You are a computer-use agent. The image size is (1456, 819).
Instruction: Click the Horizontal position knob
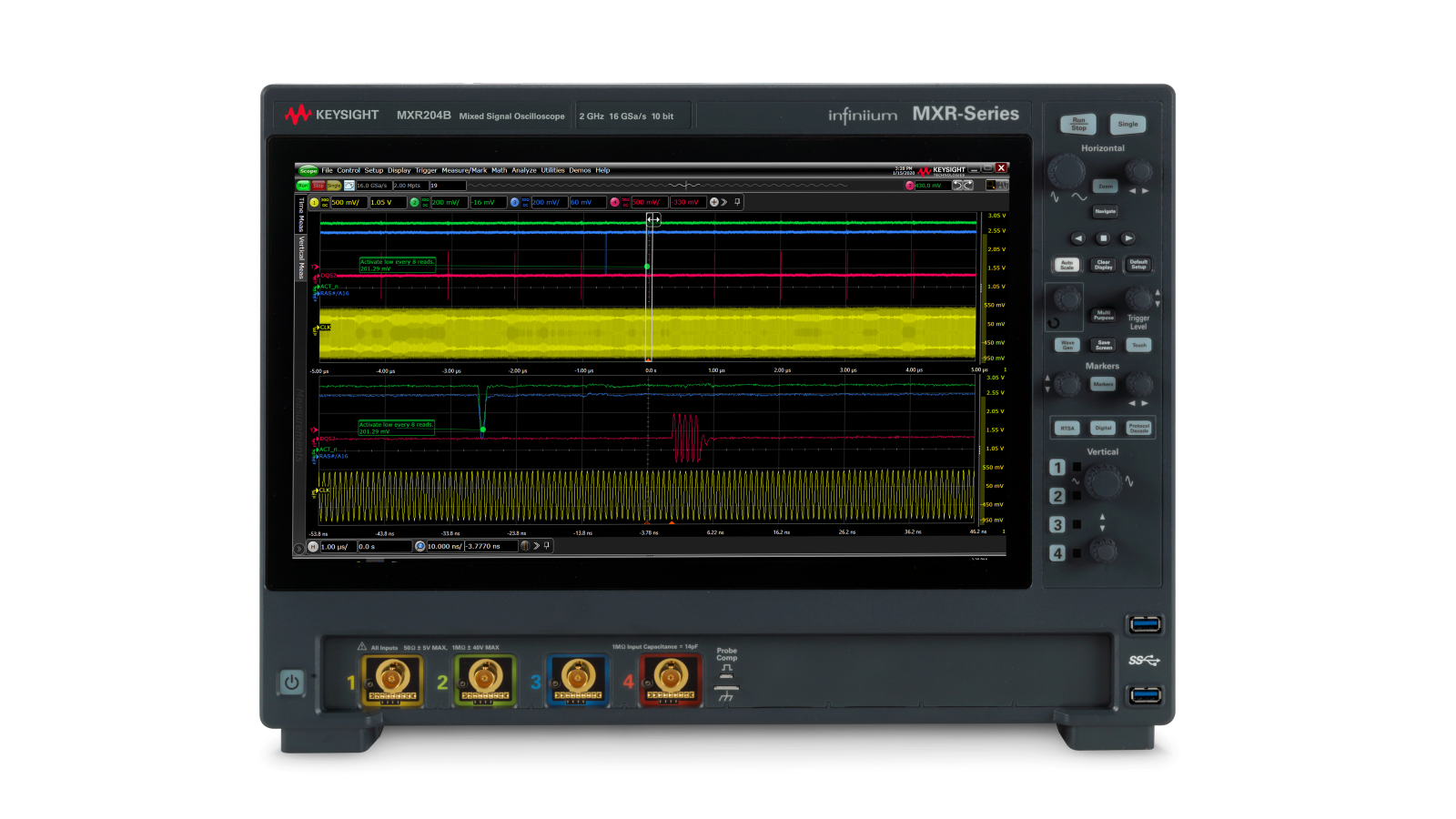pyautogui.click(x=1139, y=171)
